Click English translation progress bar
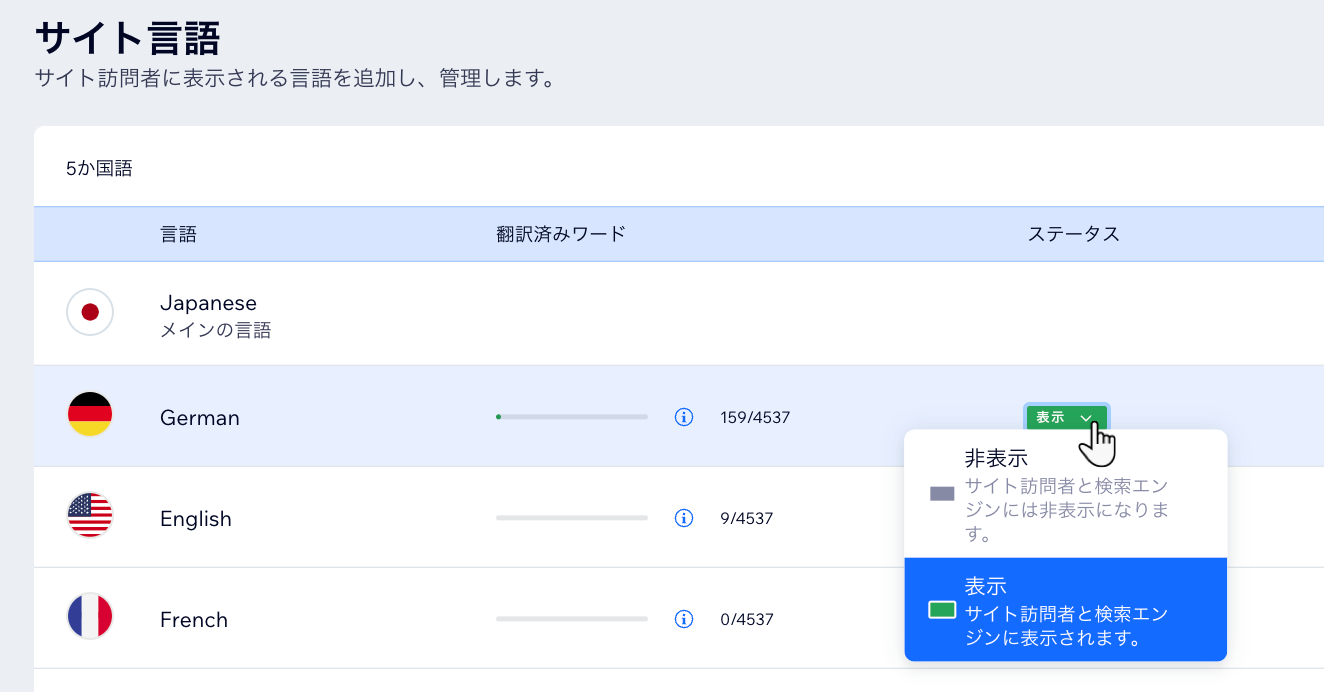The width and height of the screenshot is (1324, 692). point(572,518)
